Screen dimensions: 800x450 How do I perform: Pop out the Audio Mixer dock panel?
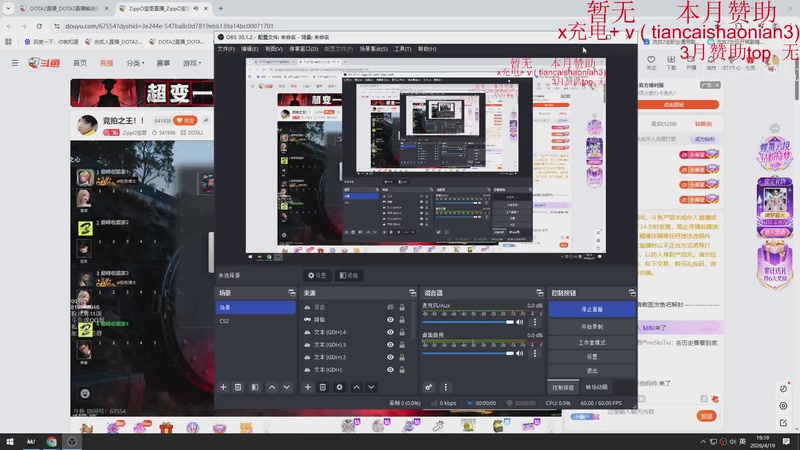pos(539,293)
